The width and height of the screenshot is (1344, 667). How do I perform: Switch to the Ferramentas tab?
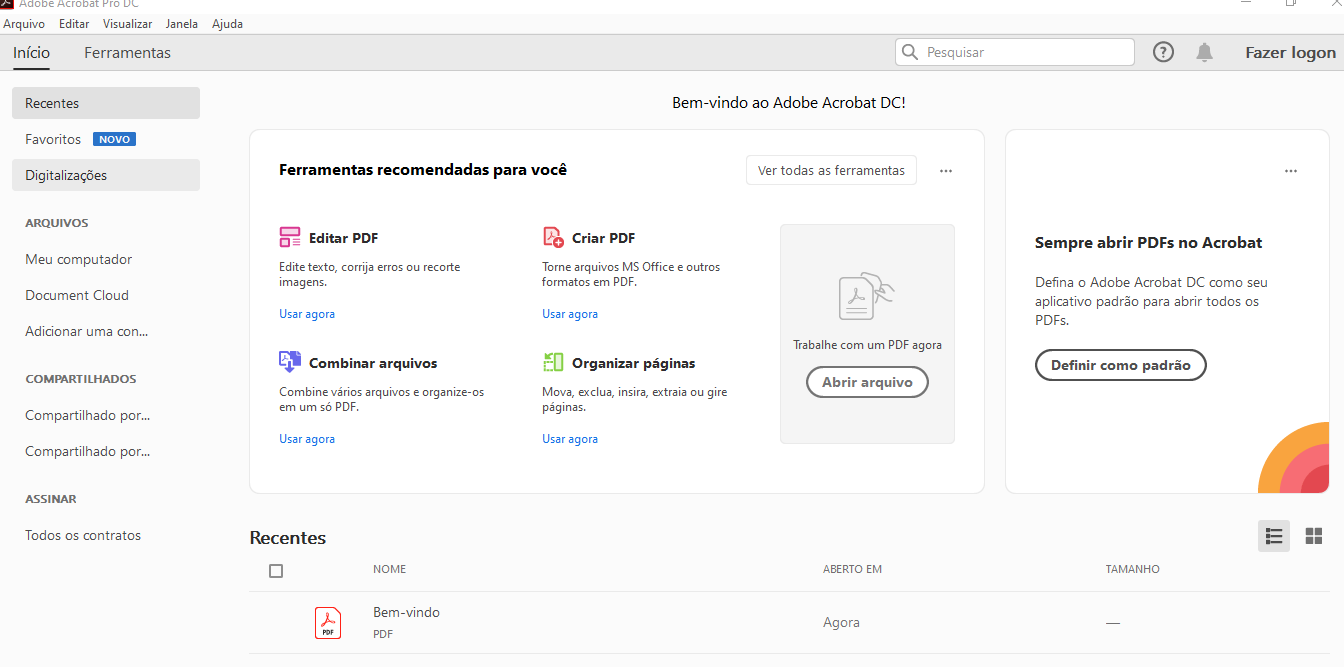(x=127, y=53)
